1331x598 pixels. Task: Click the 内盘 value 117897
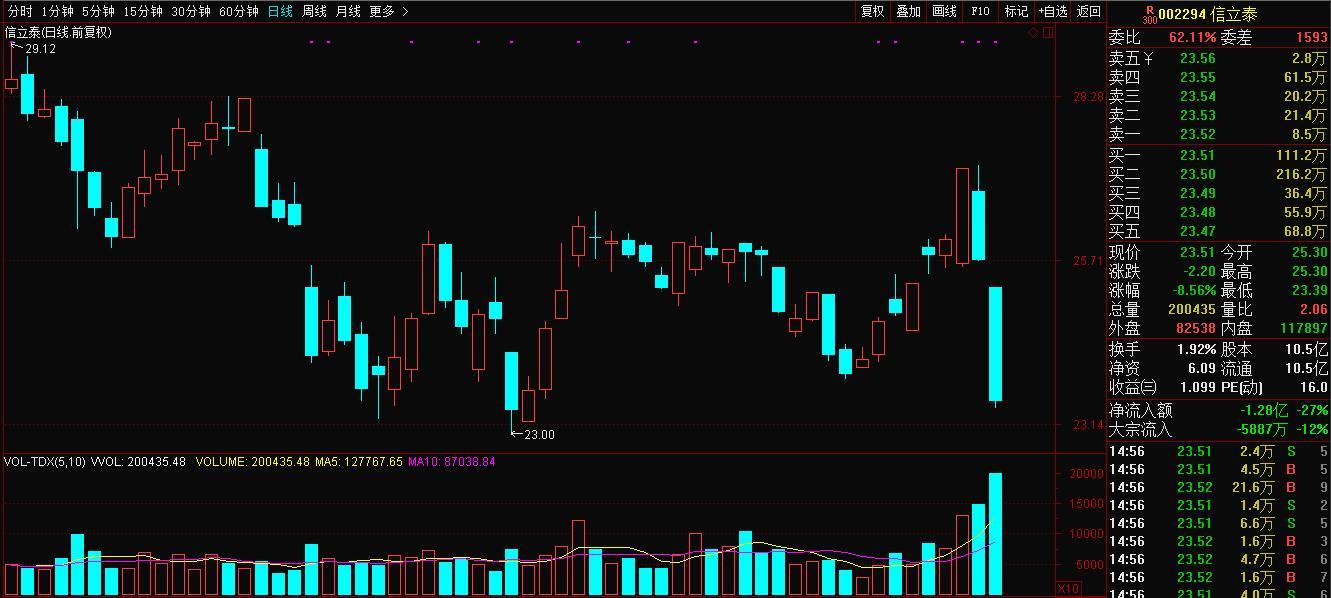1303,328
